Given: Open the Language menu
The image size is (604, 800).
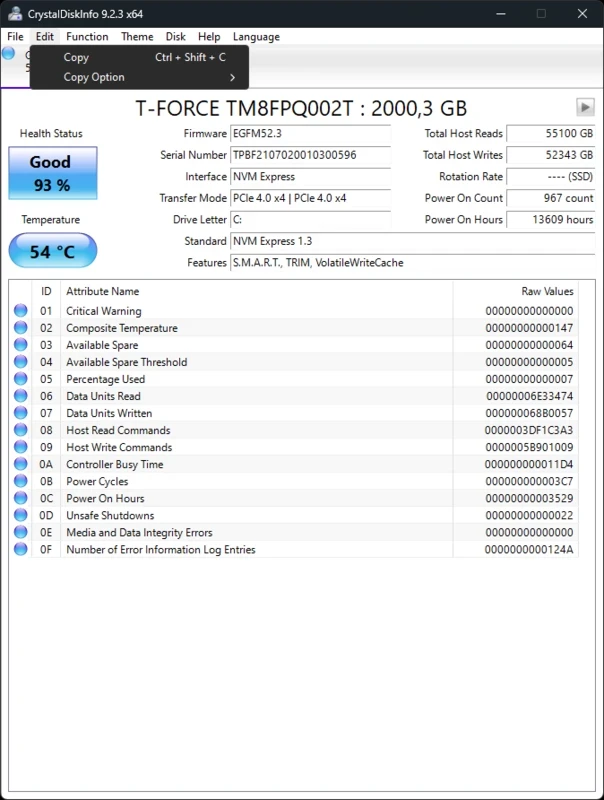Looking at the screenshot, I should (x=256, y=36).
